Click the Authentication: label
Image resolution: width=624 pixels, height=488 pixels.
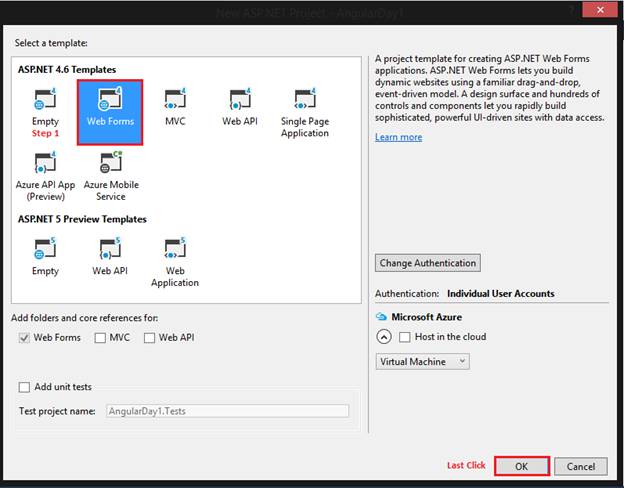point(407,294)
